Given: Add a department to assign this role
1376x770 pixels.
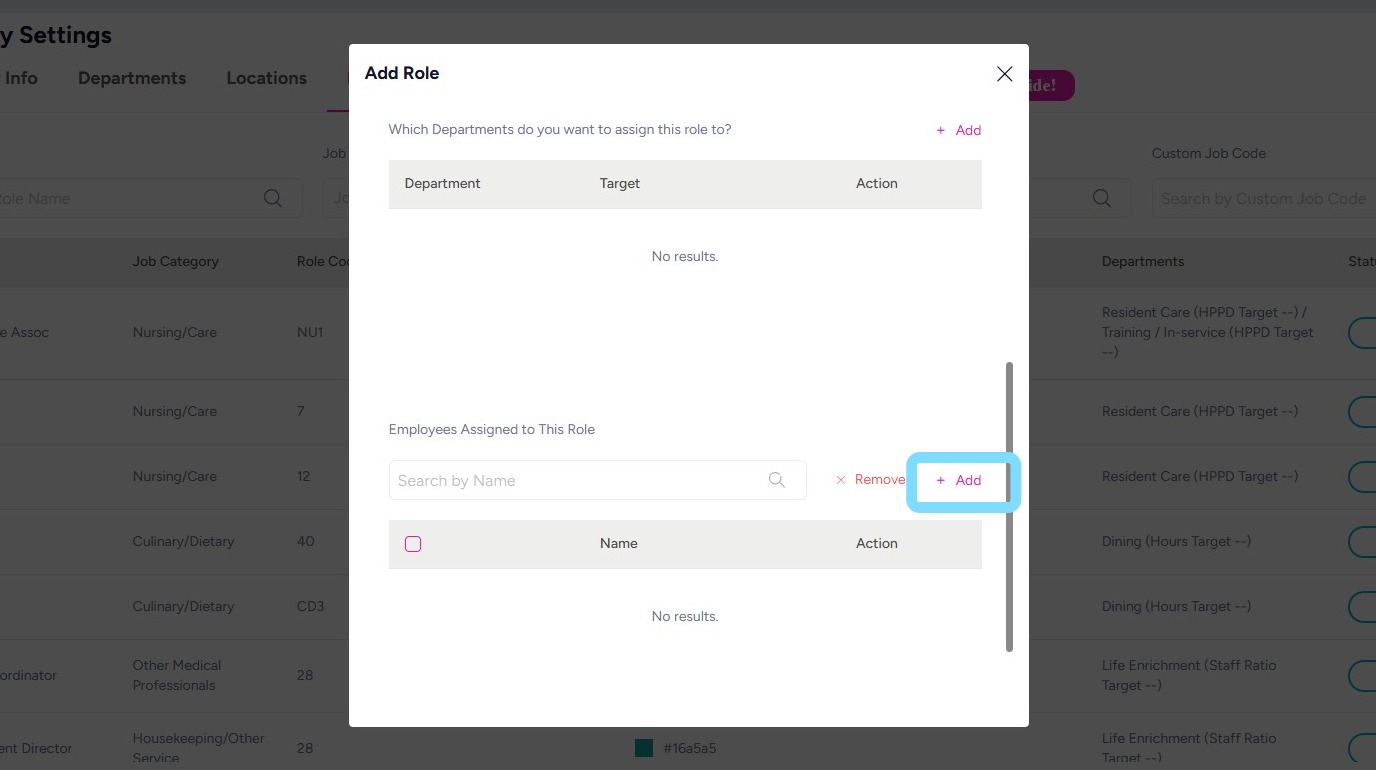Looking at the screenshot, I should point(958,130).
